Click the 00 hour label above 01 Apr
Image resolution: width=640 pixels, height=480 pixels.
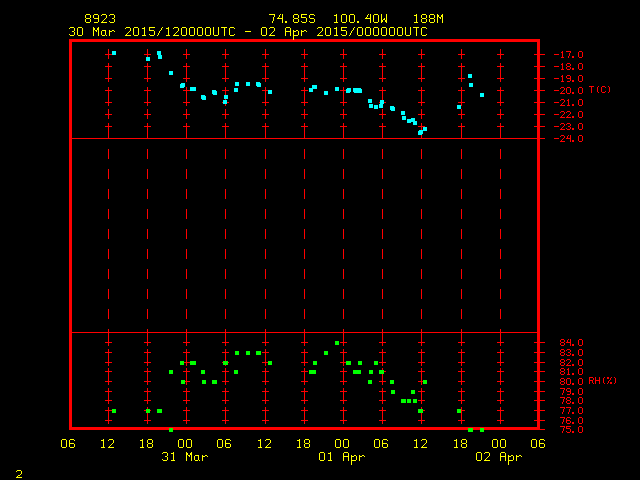point(342,444)
